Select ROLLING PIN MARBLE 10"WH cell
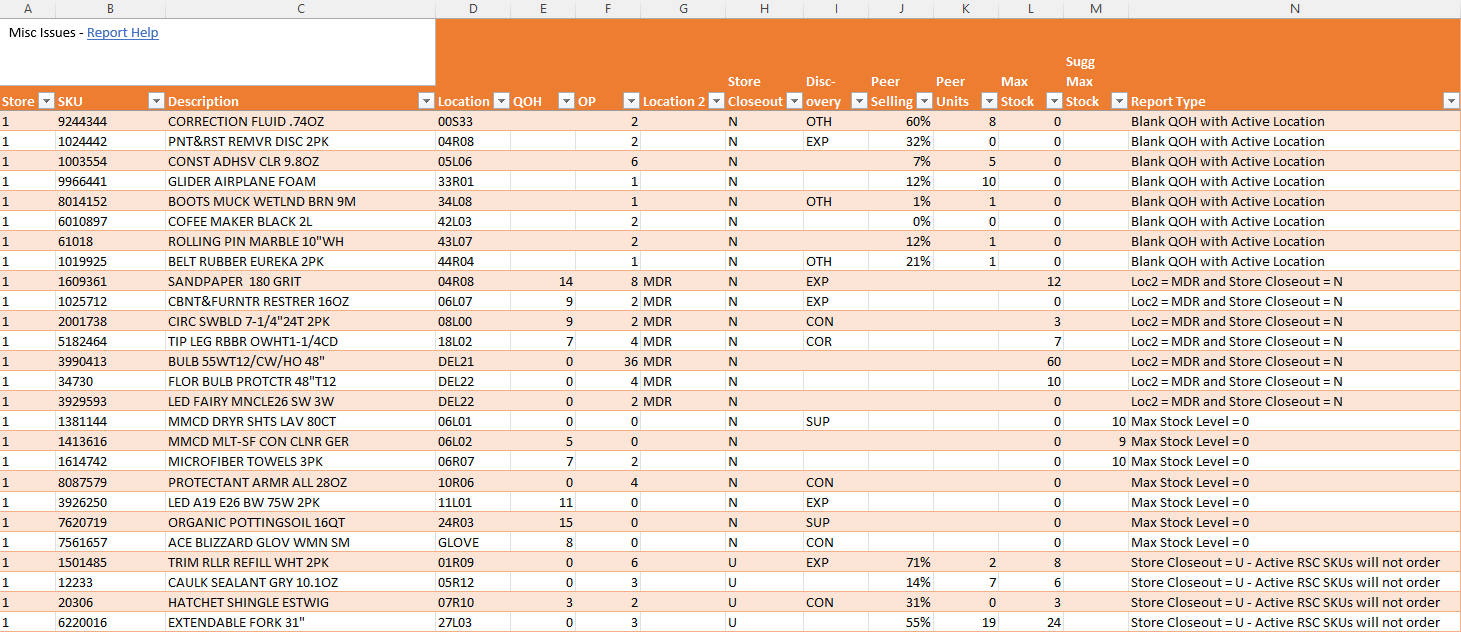Image resolution: width=1461 pixels, height=632 pixels. (x=300, y=241)
